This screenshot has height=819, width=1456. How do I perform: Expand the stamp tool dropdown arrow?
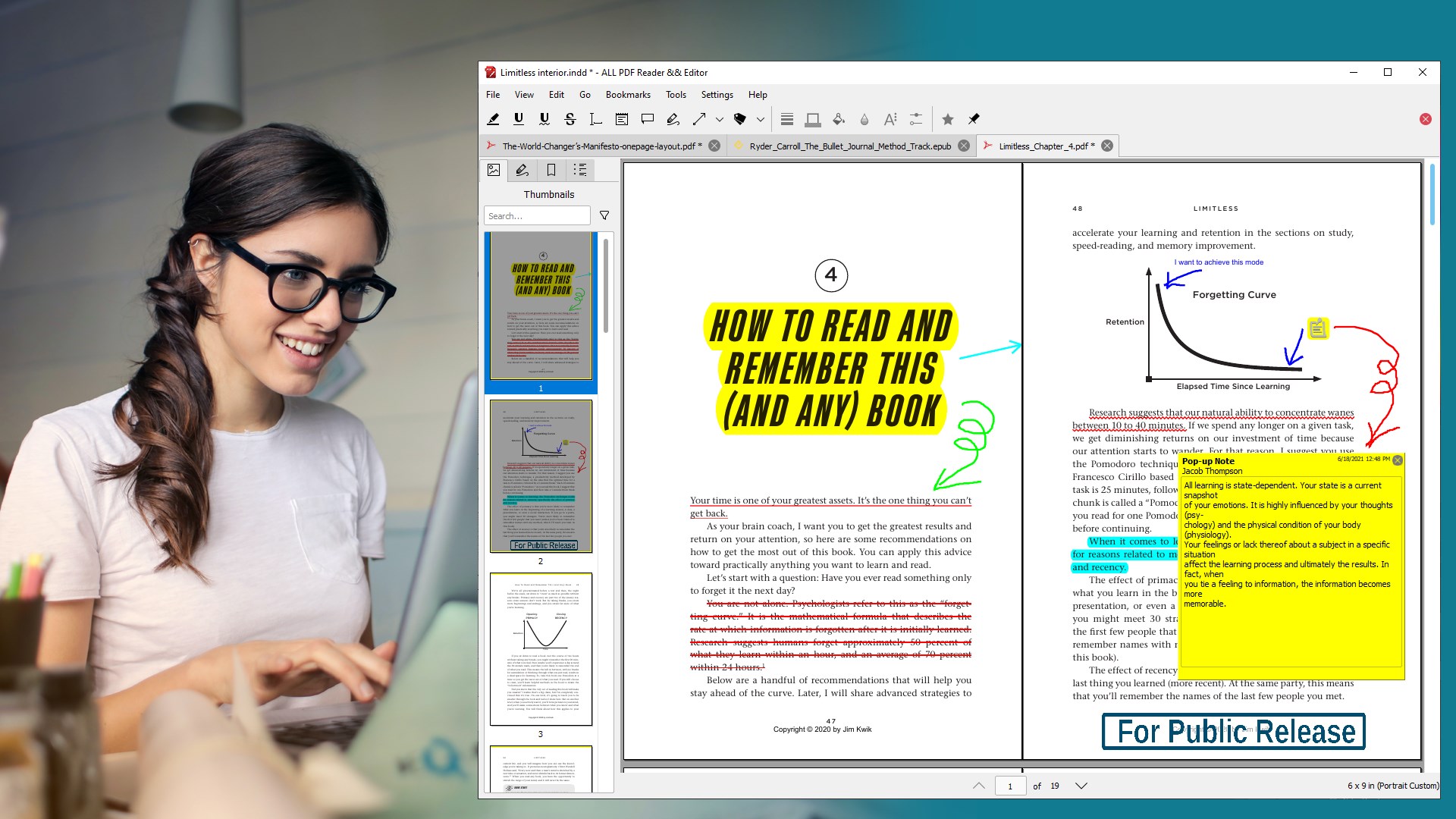(761, 119)
